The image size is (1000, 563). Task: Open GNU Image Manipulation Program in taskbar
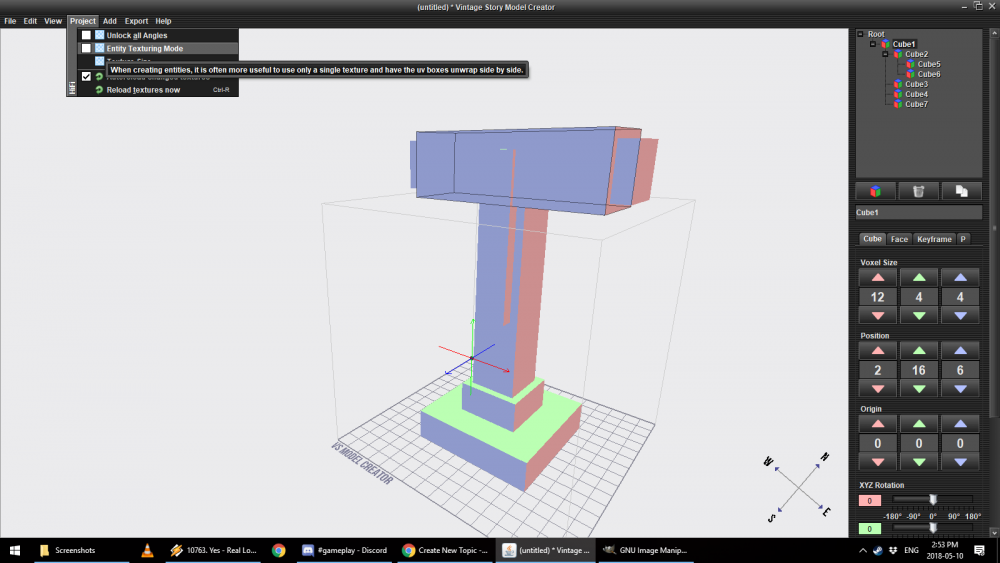tap(646, 550)
